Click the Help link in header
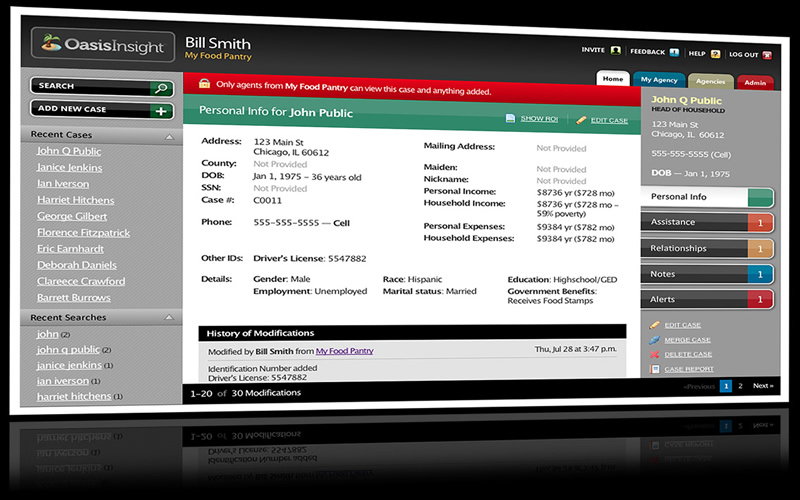Viewport: 800px width, 500px height. pos(697,53)
